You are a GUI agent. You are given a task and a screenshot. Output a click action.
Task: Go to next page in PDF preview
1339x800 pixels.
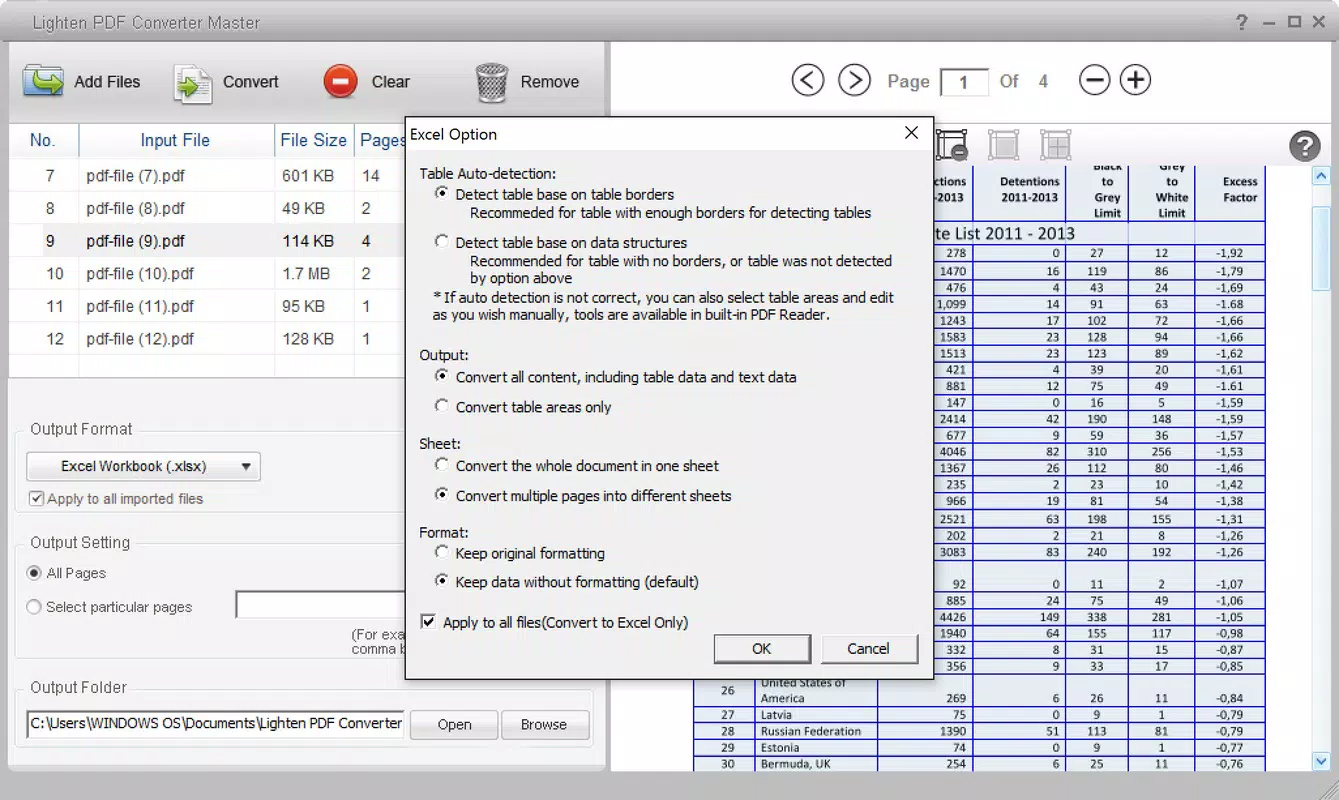pos(854,80)
